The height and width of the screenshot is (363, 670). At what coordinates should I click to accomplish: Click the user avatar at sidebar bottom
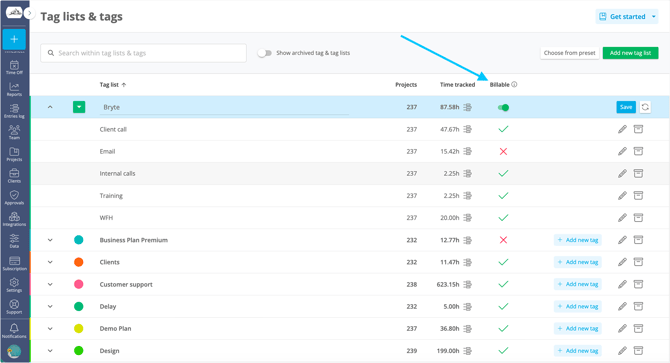(14, 351)
